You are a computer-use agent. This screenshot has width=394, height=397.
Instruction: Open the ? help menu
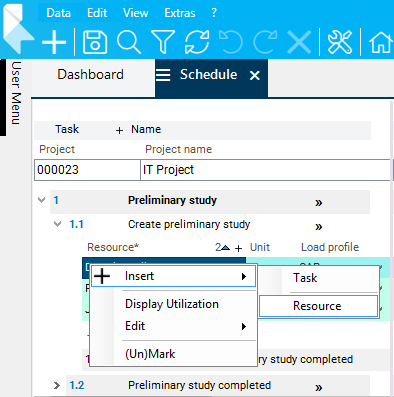pos(214,13)
